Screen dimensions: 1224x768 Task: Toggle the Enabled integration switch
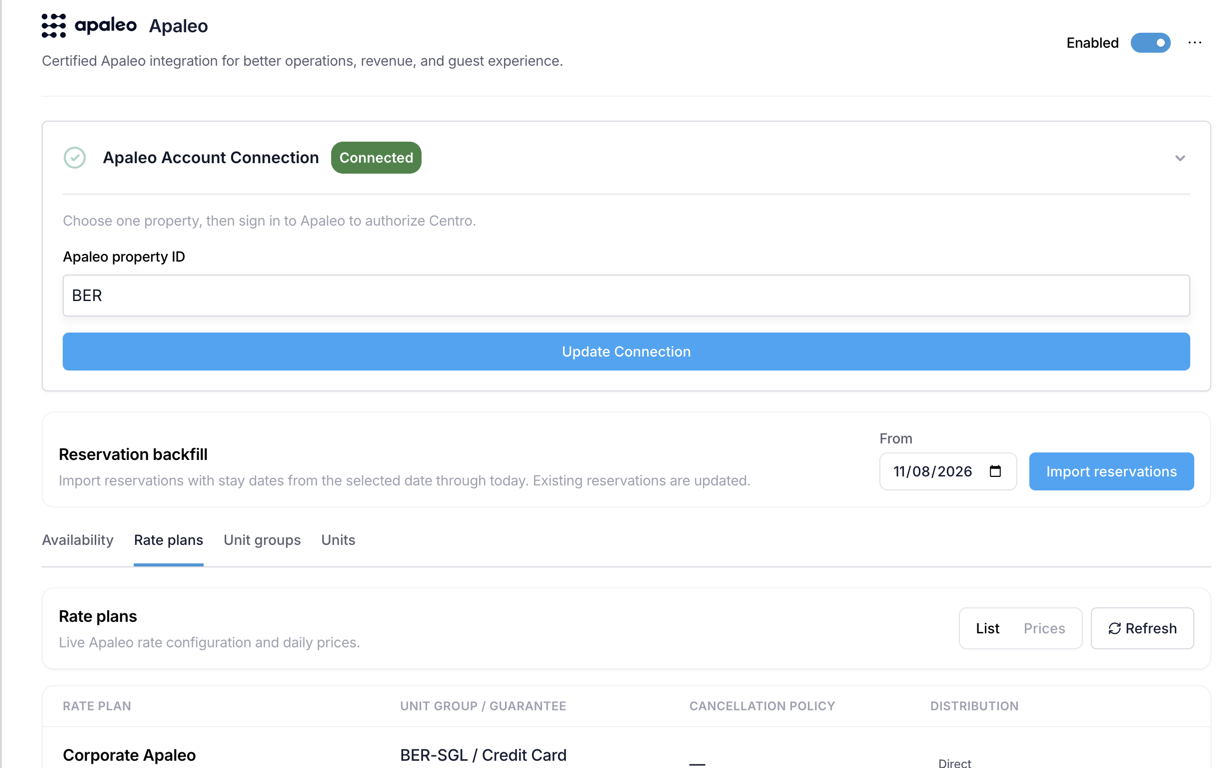[x=1150, y=43]
